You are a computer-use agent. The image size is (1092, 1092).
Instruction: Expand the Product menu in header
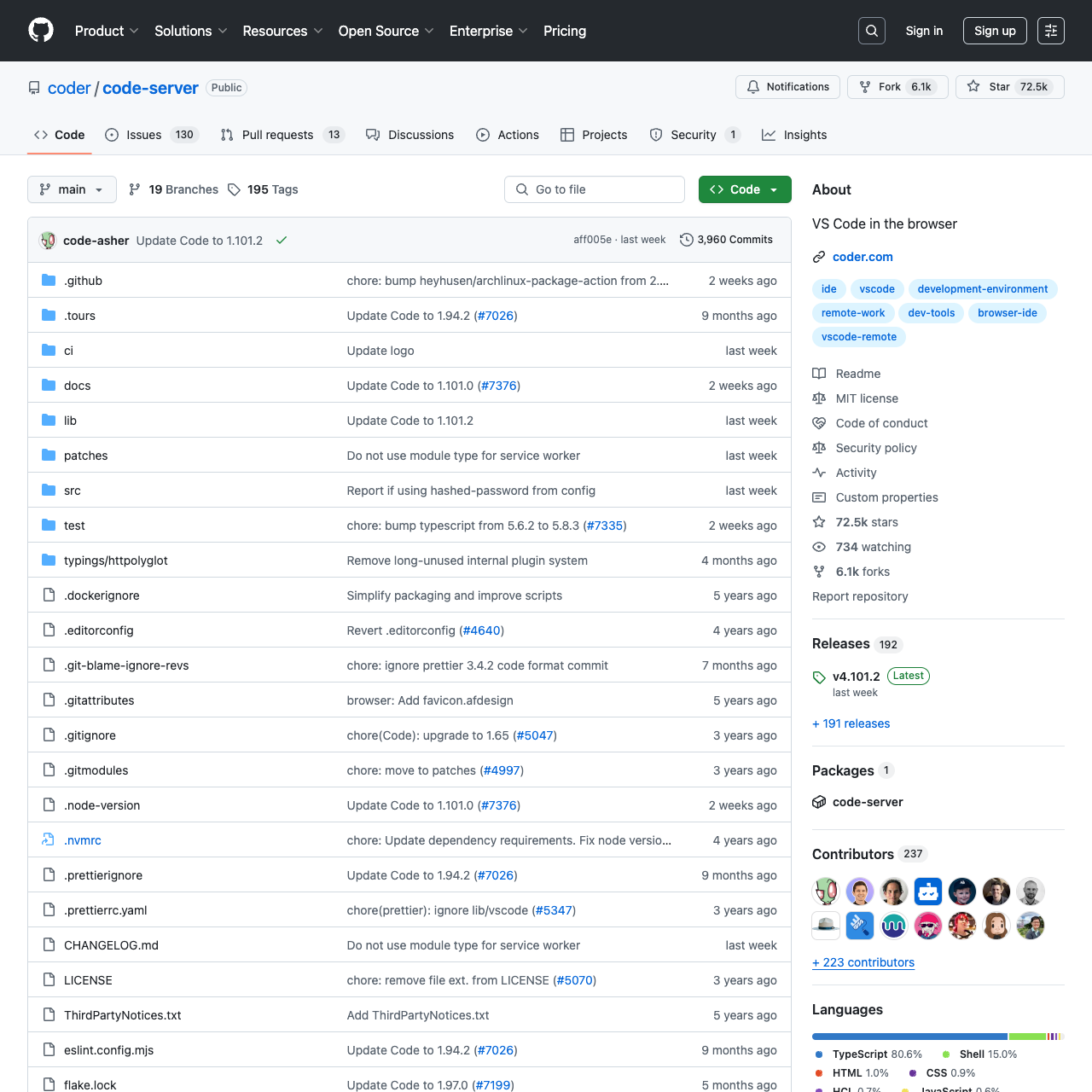click(x=107, y=31)
